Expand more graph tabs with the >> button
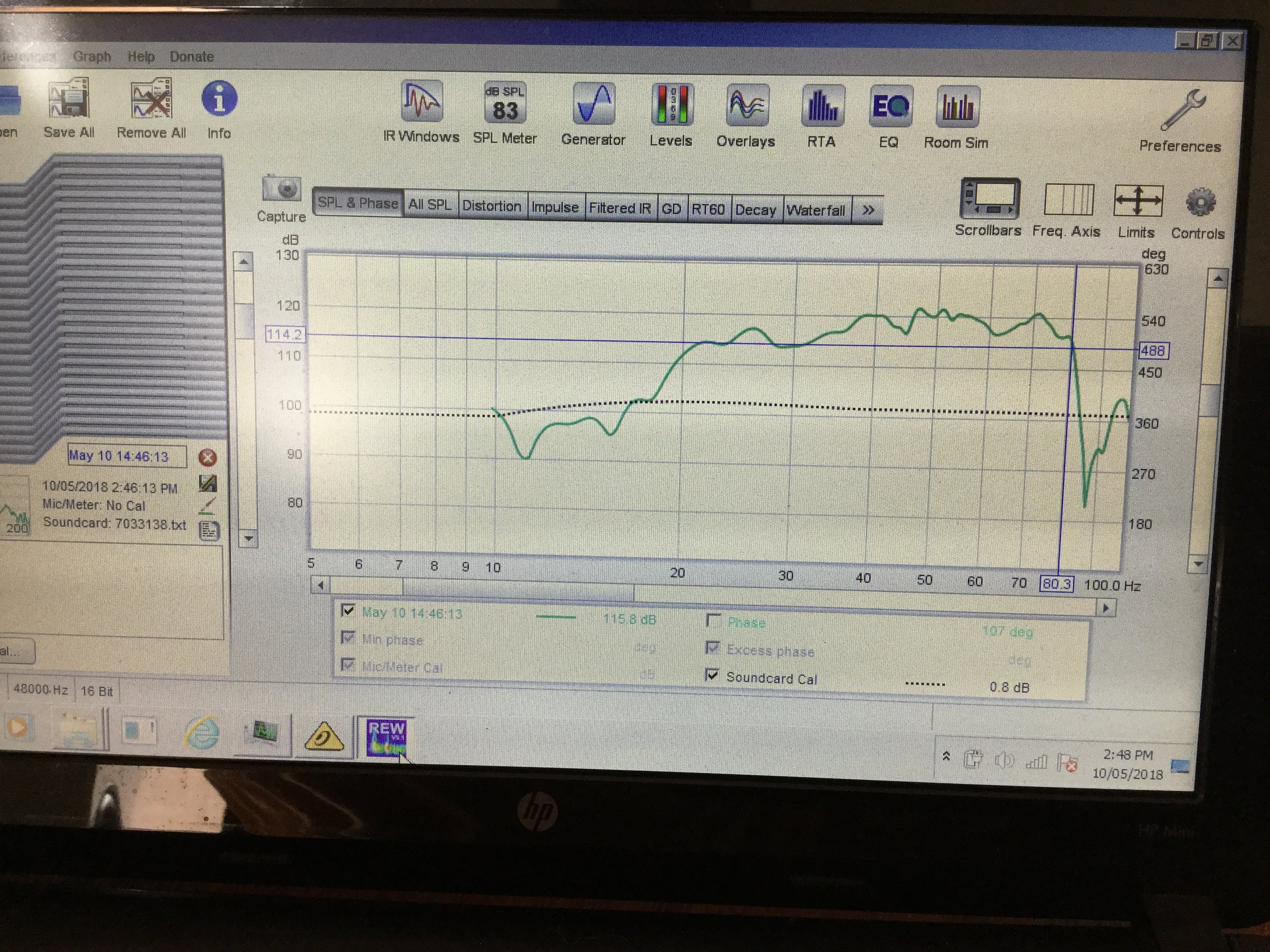 pos(868,210)
